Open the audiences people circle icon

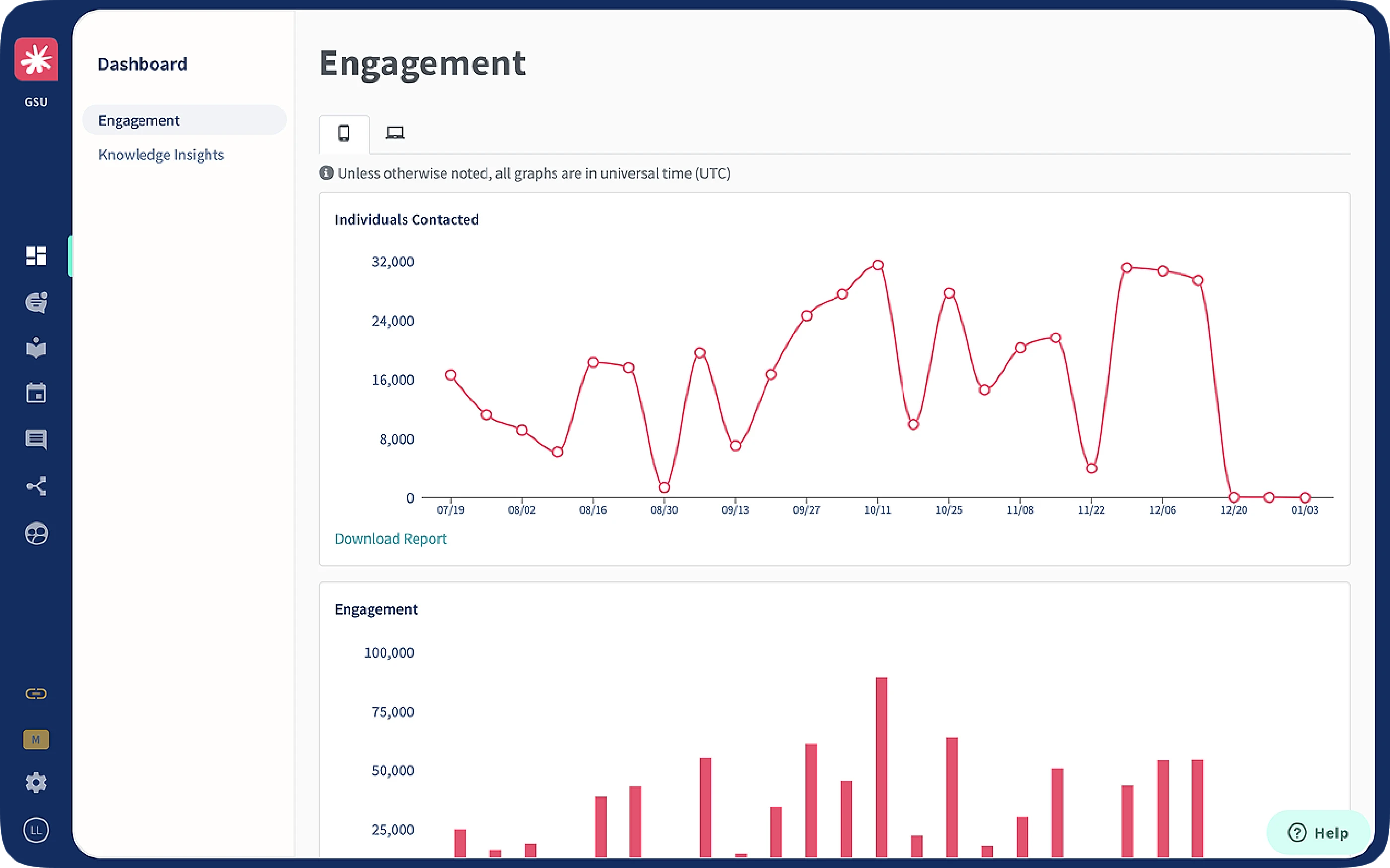tap(36, 534)
